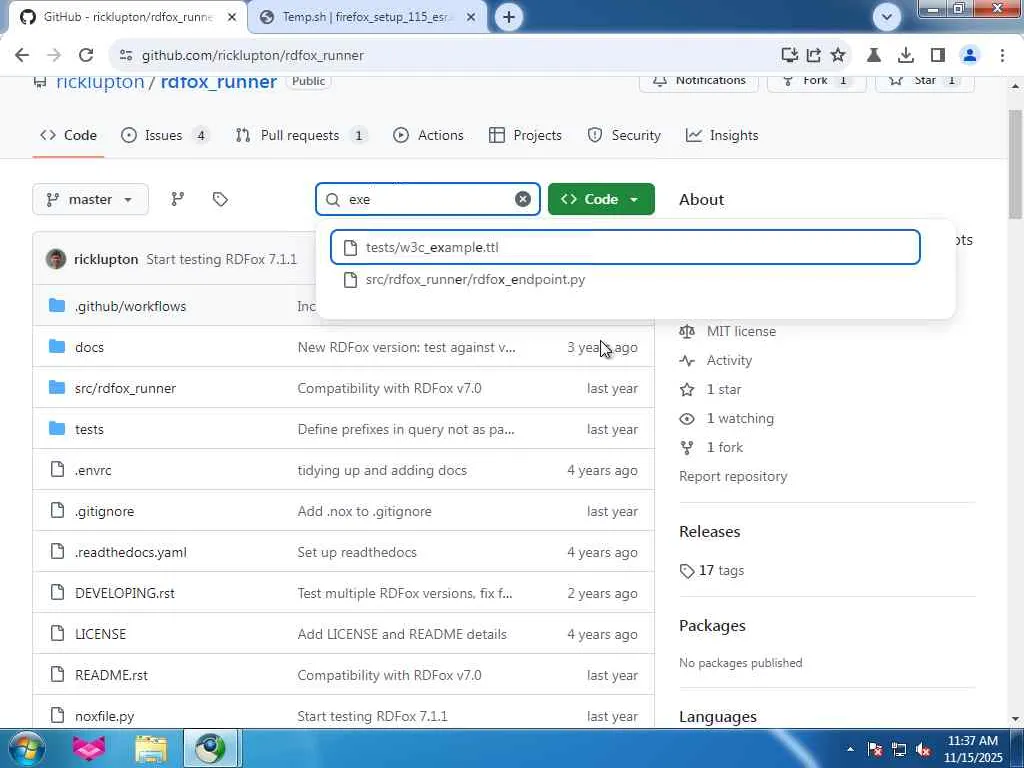Image resolution: width=1024 pixels, height=768 pixels.
Task: Open the Releases heading link
Action: pos(709,532)
